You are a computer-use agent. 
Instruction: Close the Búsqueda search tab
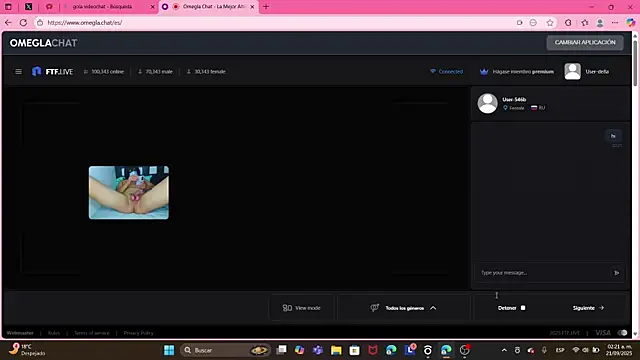click(153, 7)
